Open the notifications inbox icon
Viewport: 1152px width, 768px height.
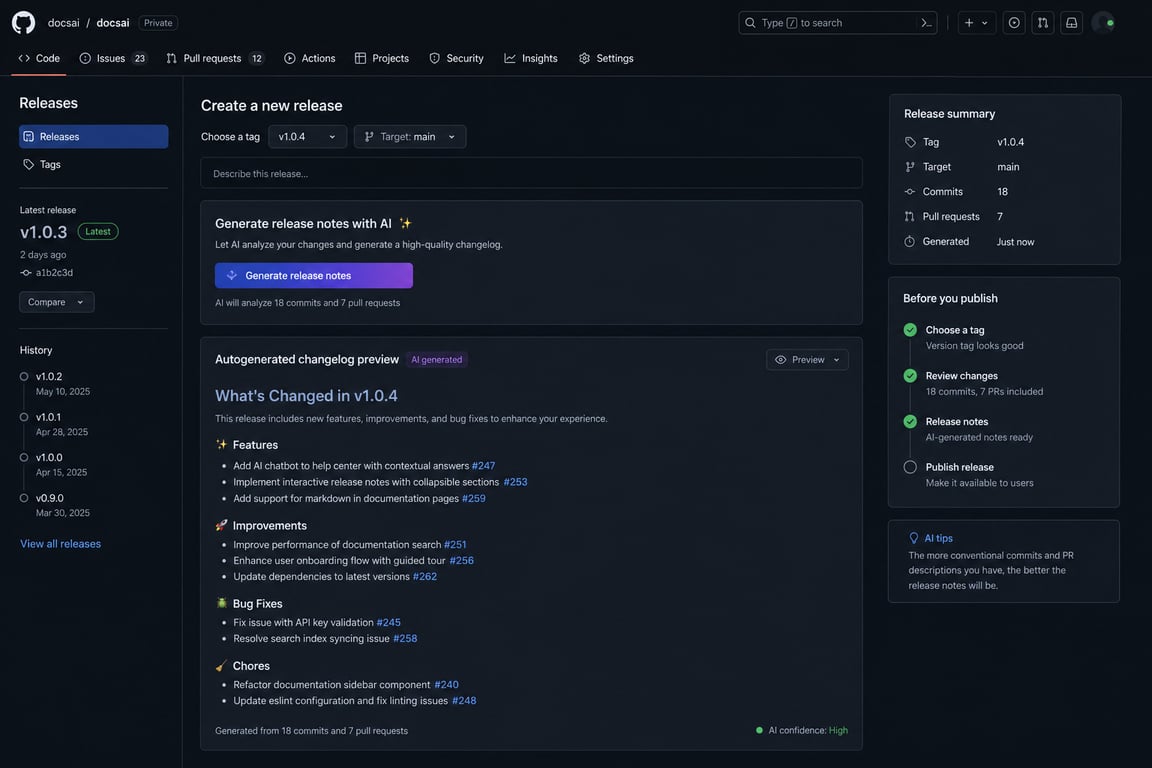[x=1071, y=23]
